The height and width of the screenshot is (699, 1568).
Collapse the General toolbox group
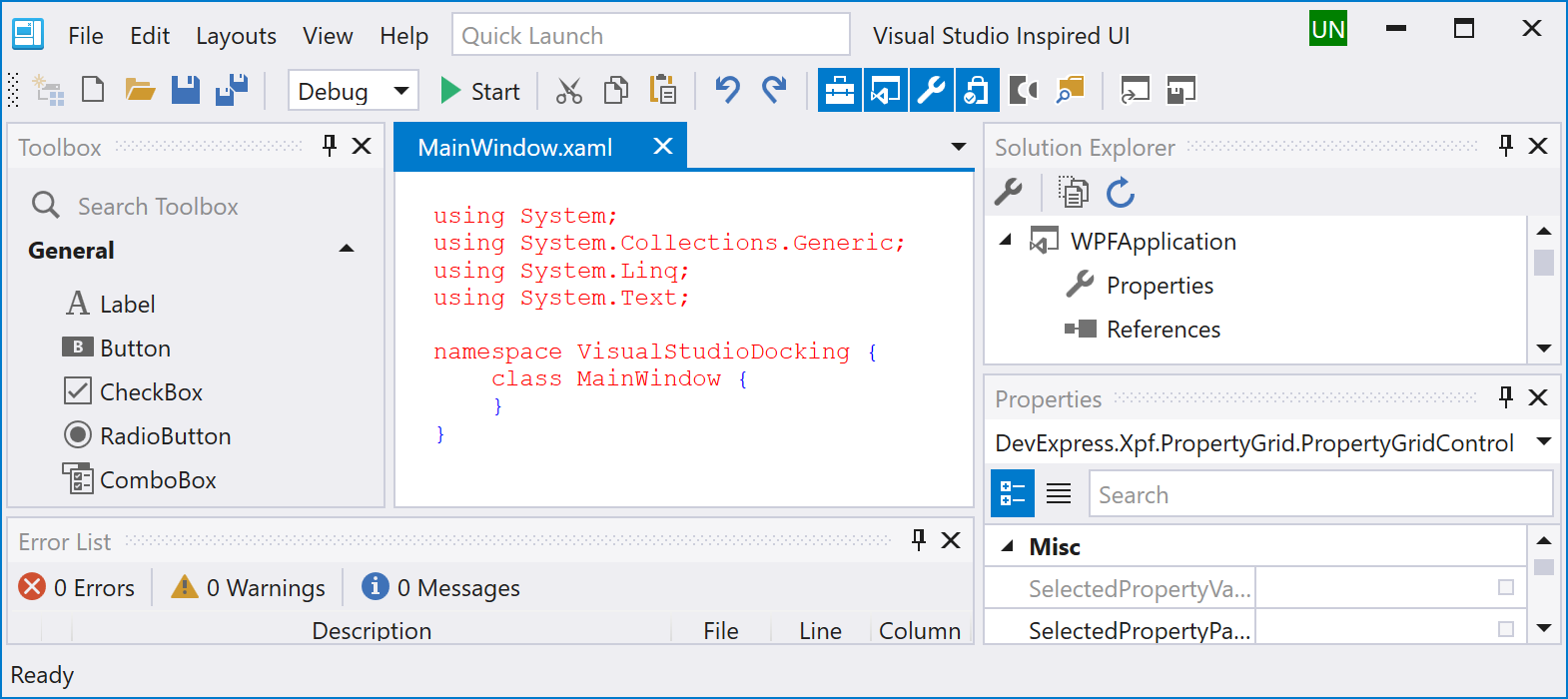[x=347, y=250]
